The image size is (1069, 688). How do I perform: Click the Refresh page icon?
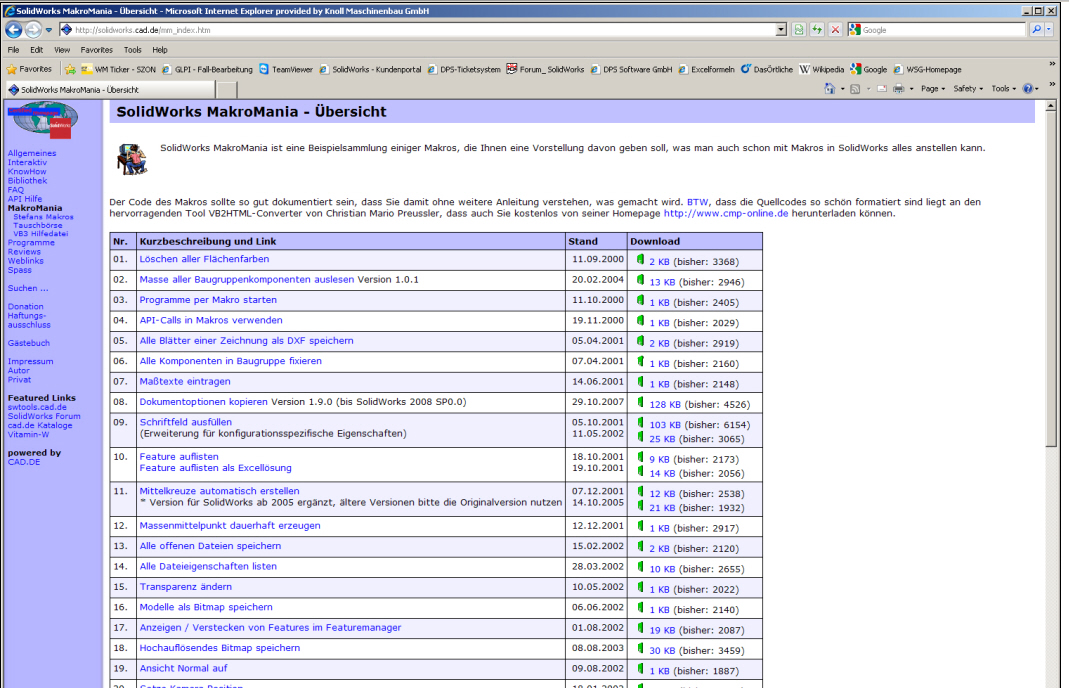[817, 30]
